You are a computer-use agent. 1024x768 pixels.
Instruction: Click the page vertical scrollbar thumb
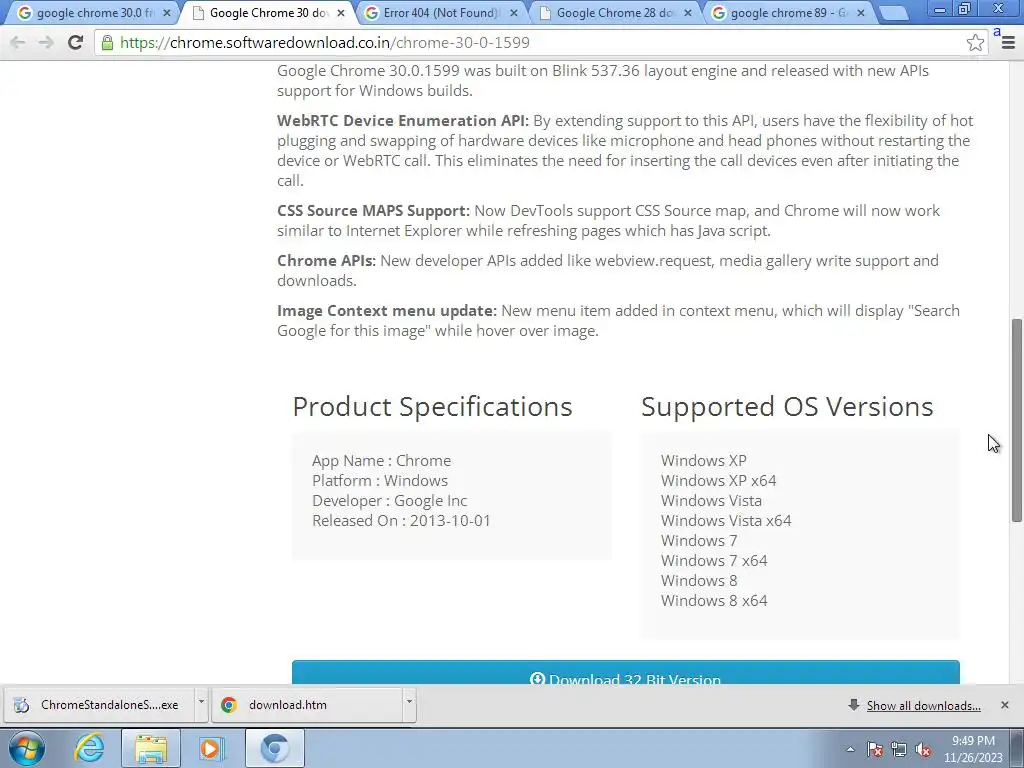coord(1017,420)
